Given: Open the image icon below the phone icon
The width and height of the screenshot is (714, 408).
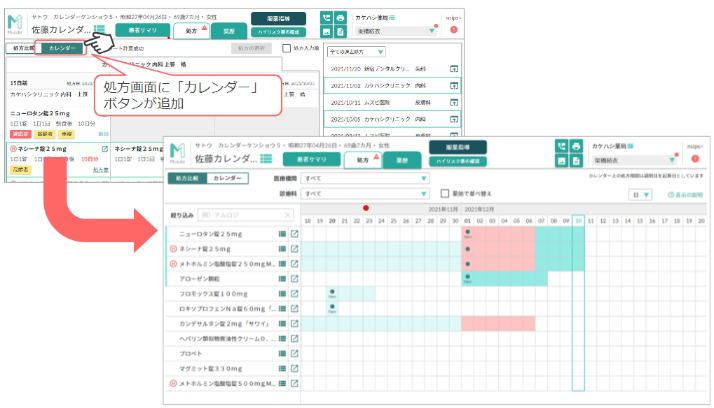Looking at the screenshot, I should pos(561,161).
